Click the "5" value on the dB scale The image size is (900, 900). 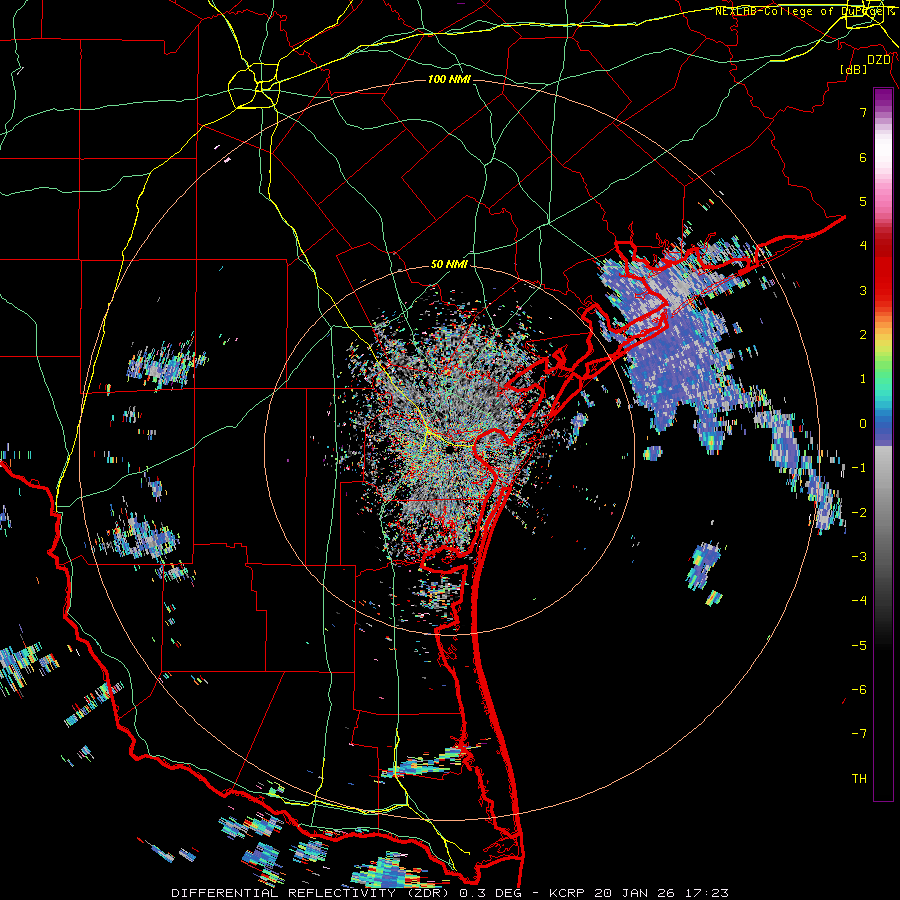click(863, 201)
